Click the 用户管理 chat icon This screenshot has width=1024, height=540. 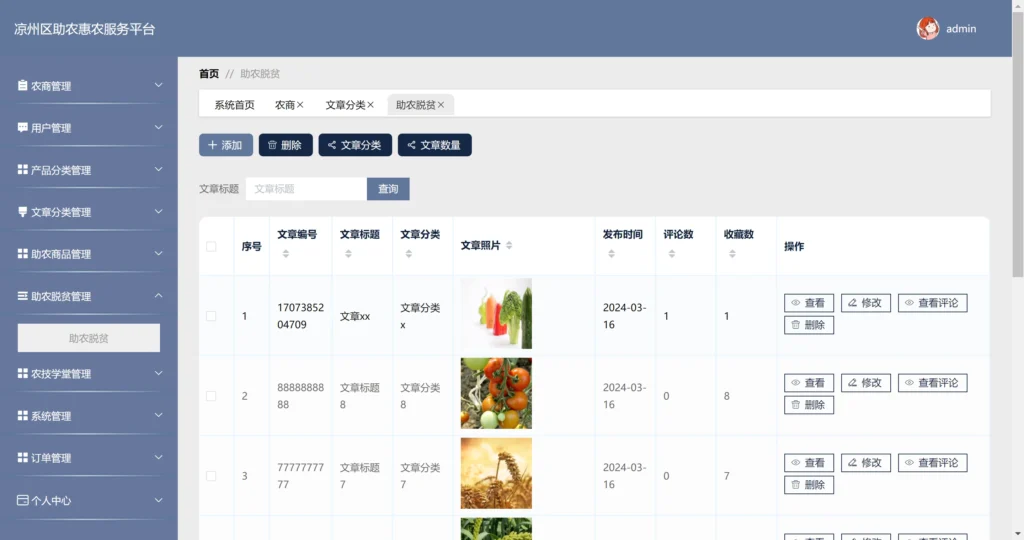coord(22,127)
